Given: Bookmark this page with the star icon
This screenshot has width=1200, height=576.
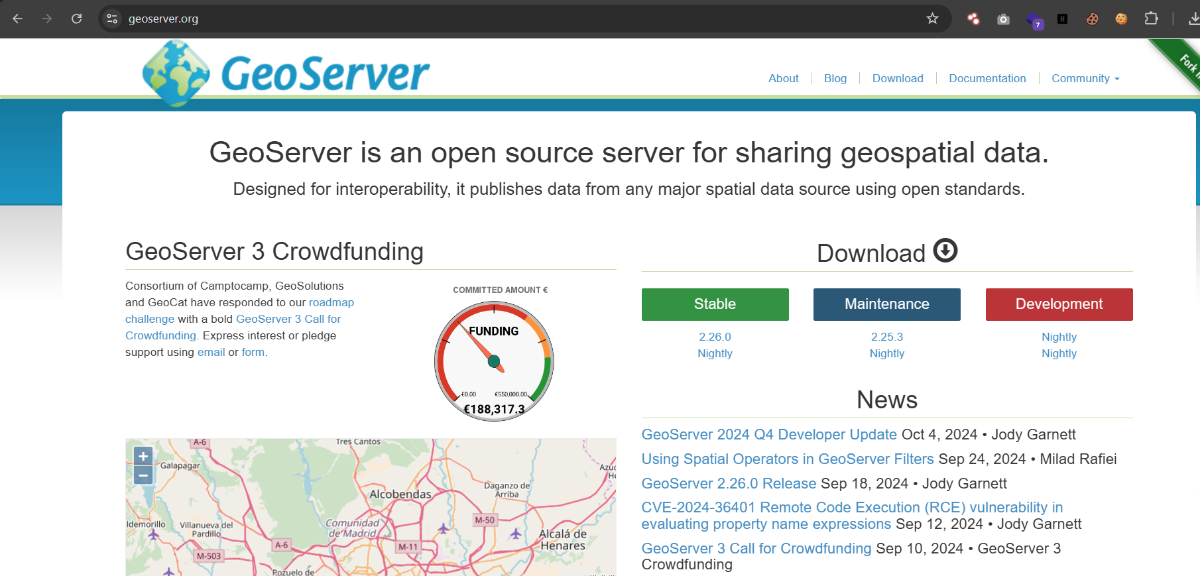Looking at the screenshot, I should click(932, 18).
